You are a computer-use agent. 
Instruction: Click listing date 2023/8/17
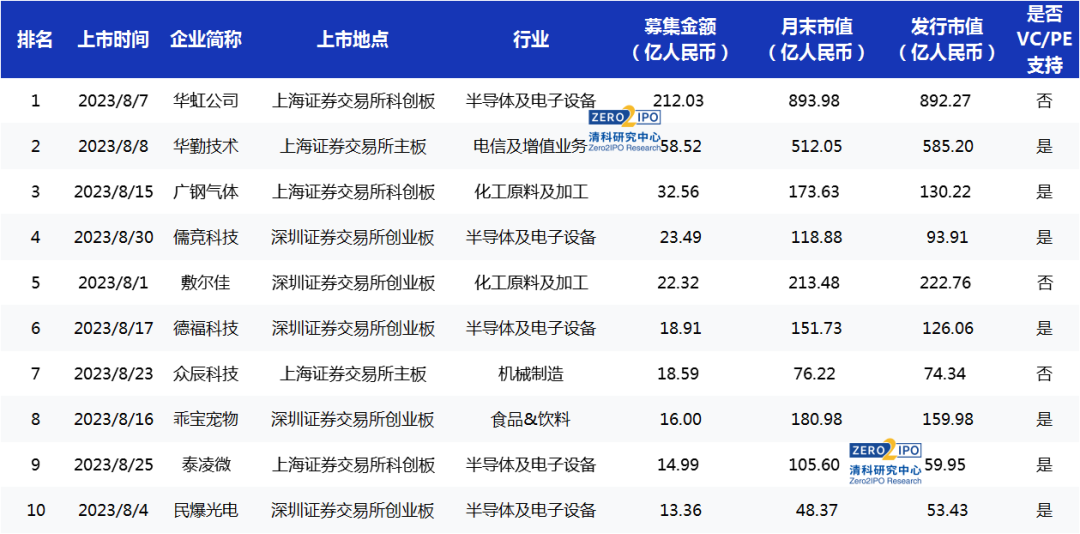click(x=113, y=329)
